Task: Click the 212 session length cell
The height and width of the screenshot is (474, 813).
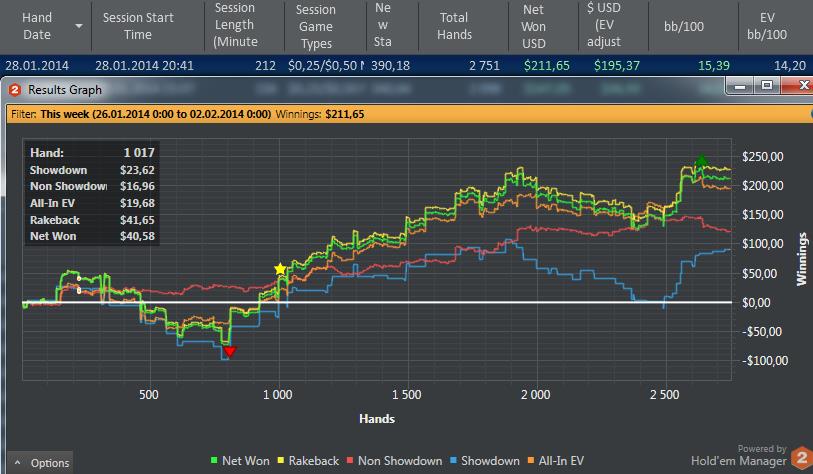Action: coord(265,66)
